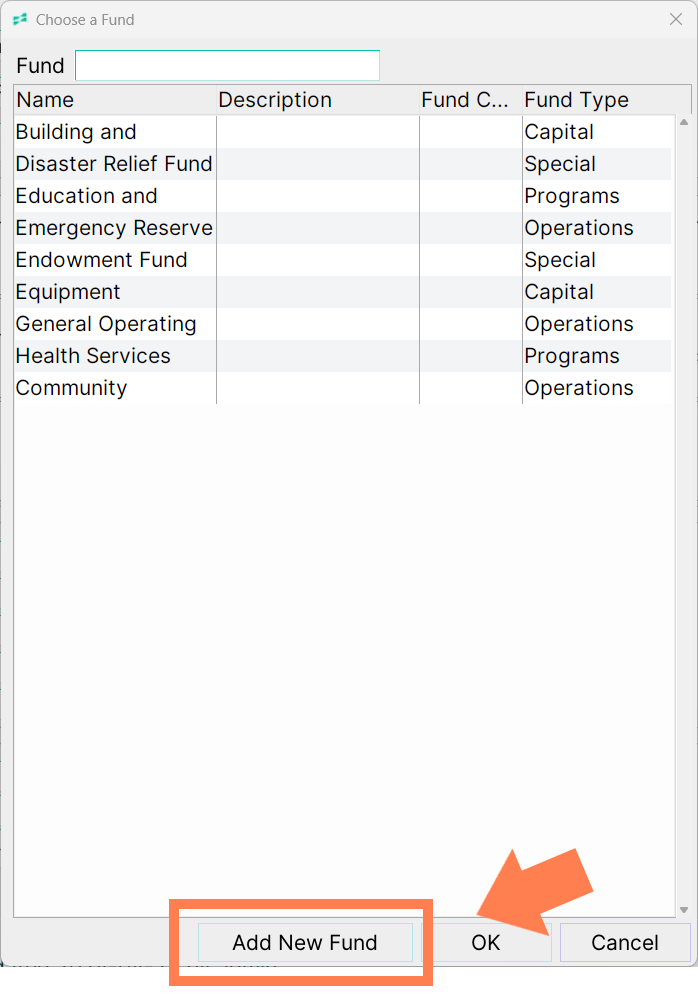
Task: Select the Building and fund row
Action: (343, 132)
